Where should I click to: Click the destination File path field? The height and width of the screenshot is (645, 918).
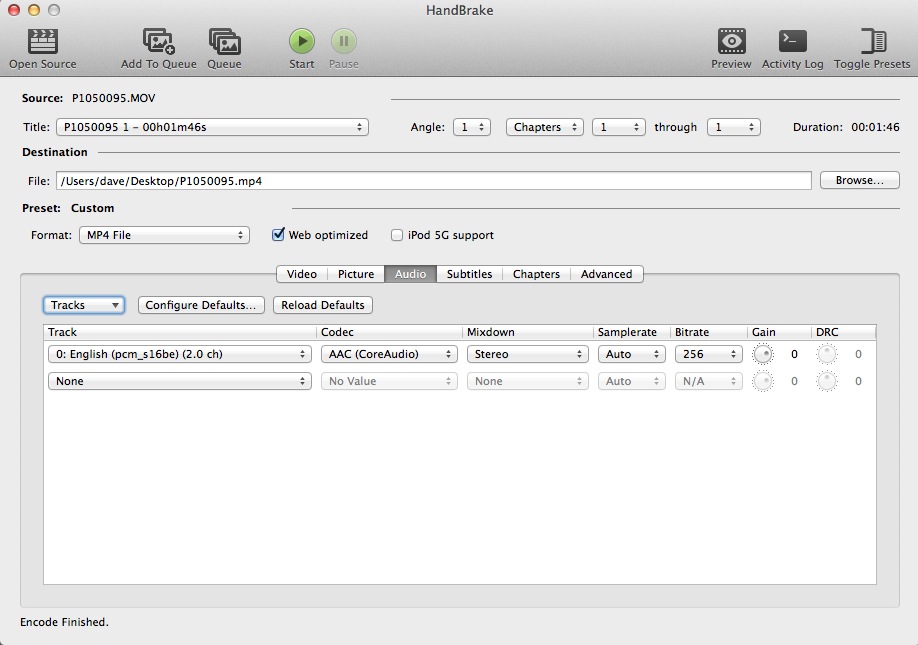pos(432,181)
